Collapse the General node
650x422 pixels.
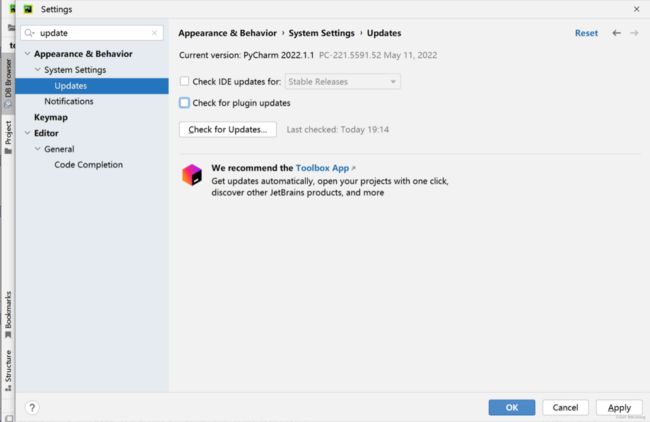point(38,148)
